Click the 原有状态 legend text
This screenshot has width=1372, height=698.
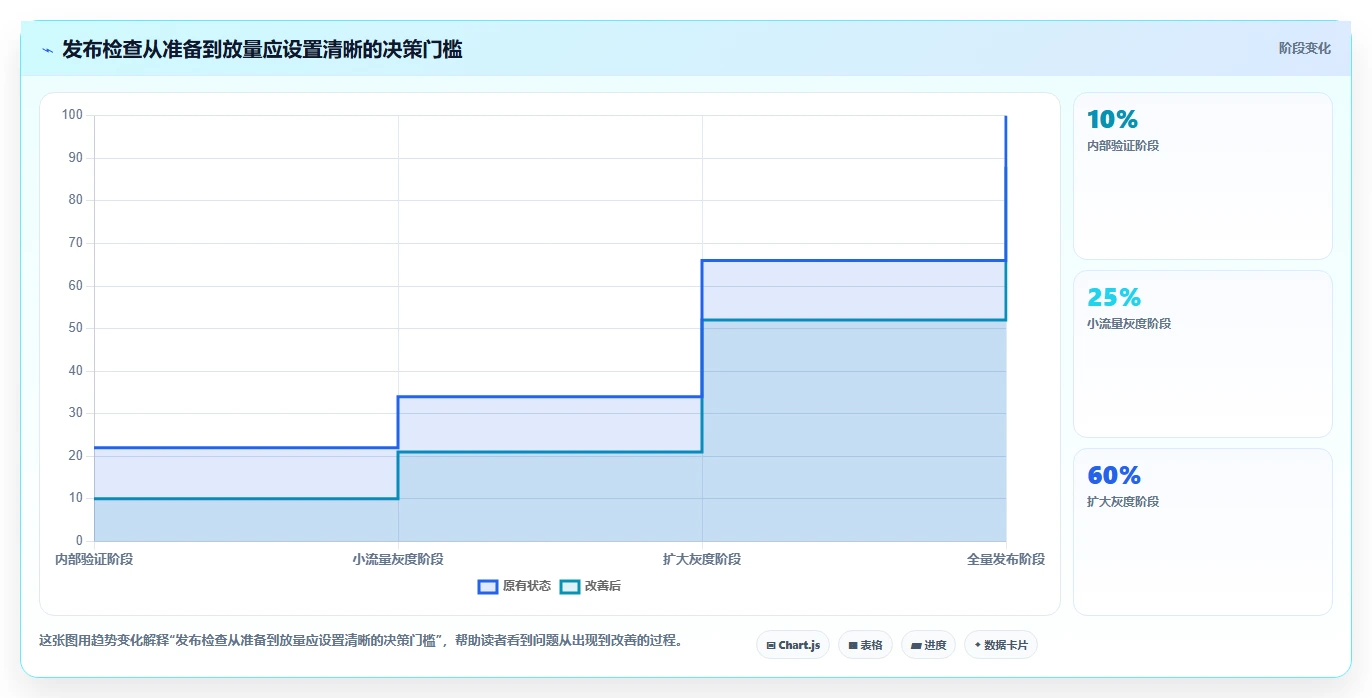coord(527,586)
